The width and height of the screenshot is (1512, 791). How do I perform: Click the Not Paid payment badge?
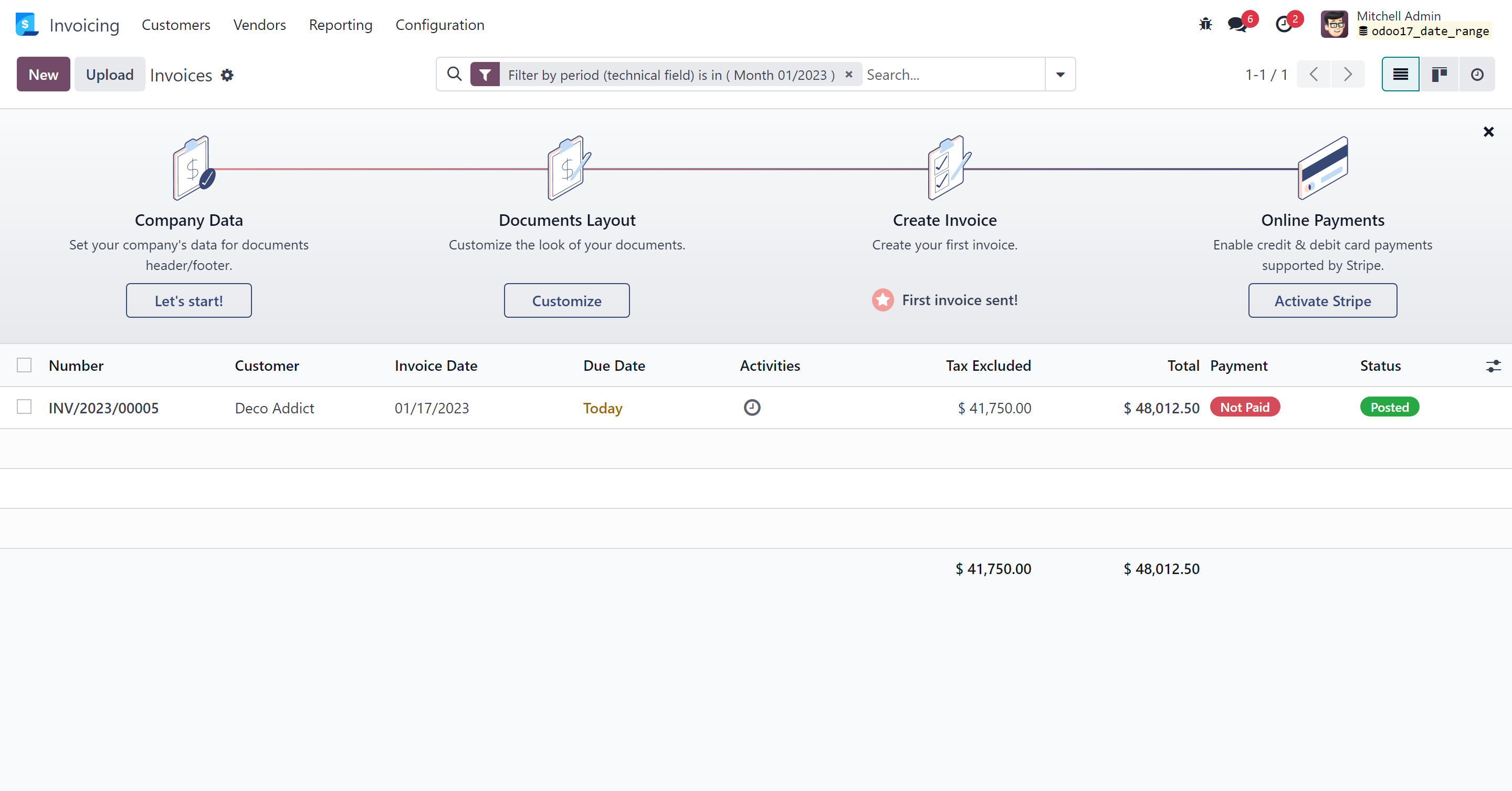point(1245,407)
